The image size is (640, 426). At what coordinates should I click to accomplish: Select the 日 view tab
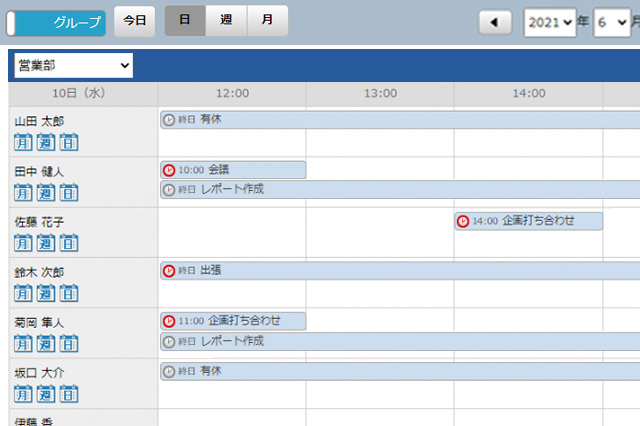(x=185, y=21)
